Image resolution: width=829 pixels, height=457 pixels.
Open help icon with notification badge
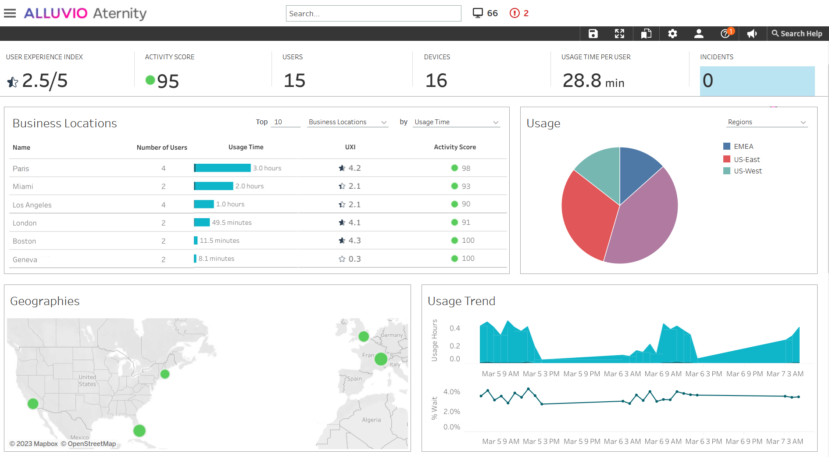726,33
